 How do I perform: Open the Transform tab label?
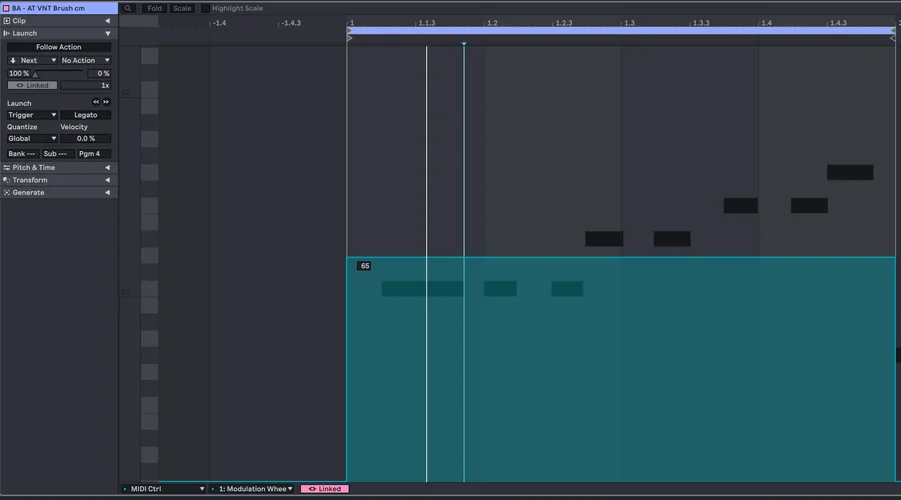(x=30, y=180)
